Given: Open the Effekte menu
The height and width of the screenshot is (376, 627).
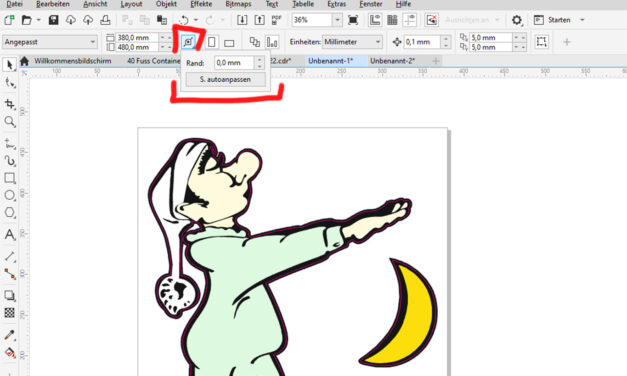Looking at the screenshot, I should tap(201, 4).
